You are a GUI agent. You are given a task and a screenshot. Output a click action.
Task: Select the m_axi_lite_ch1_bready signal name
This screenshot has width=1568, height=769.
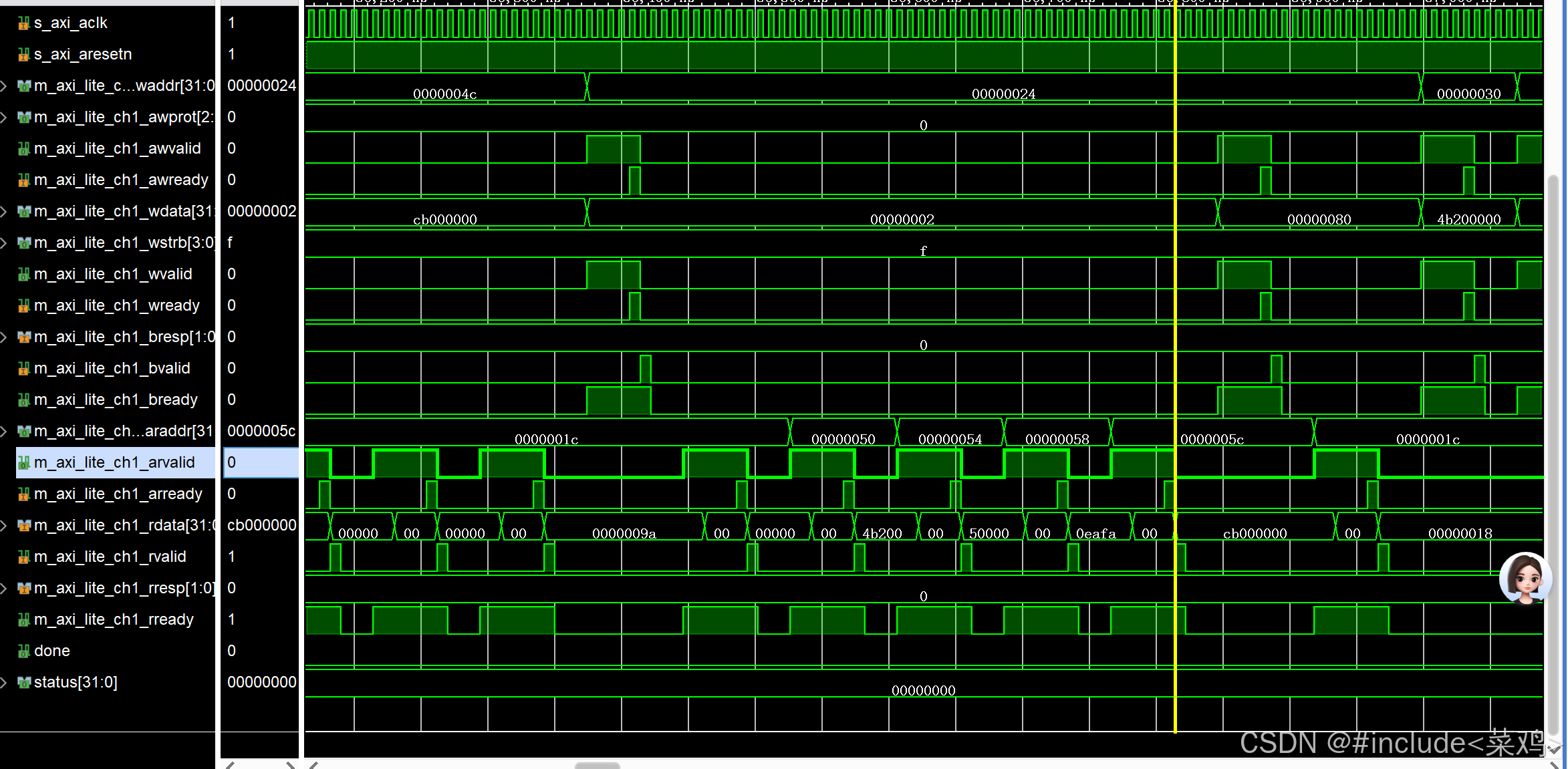pyautogui.click(x=116, y=400)
